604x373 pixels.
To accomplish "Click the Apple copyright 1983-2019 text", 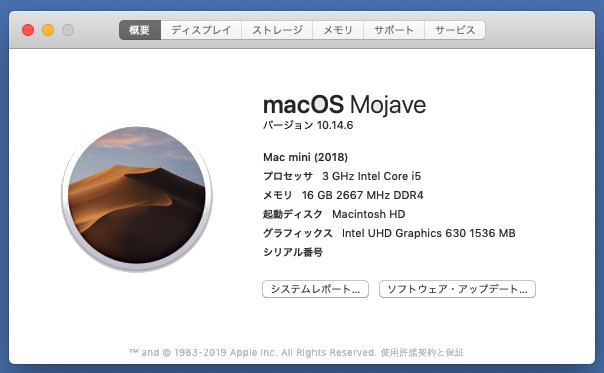I will (252, 352).
